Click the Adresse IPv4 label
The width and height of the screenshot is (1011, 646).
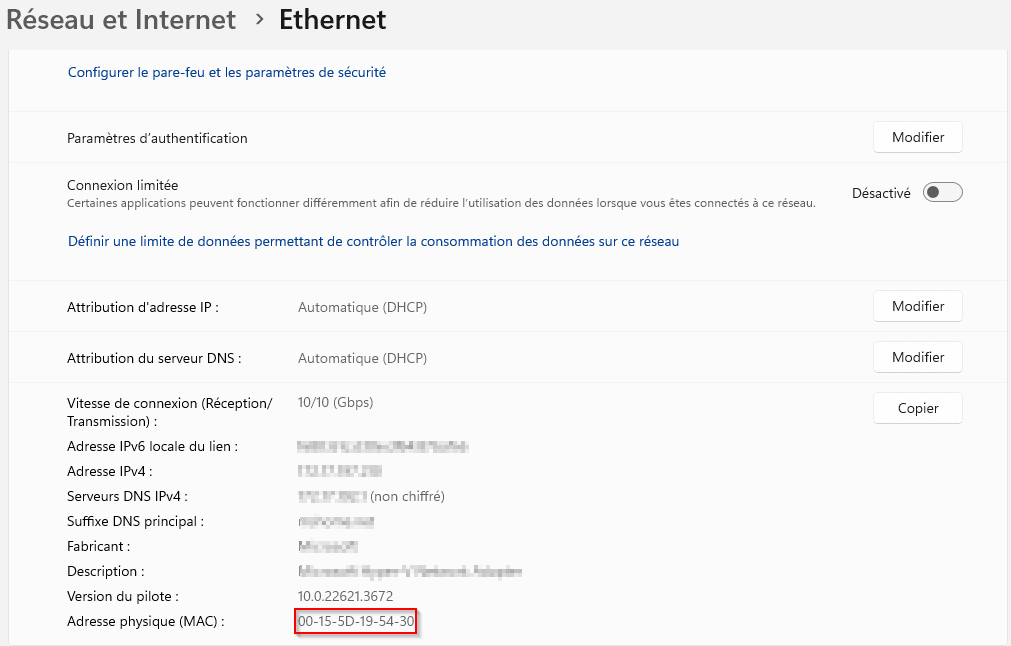tap(110, 471)
